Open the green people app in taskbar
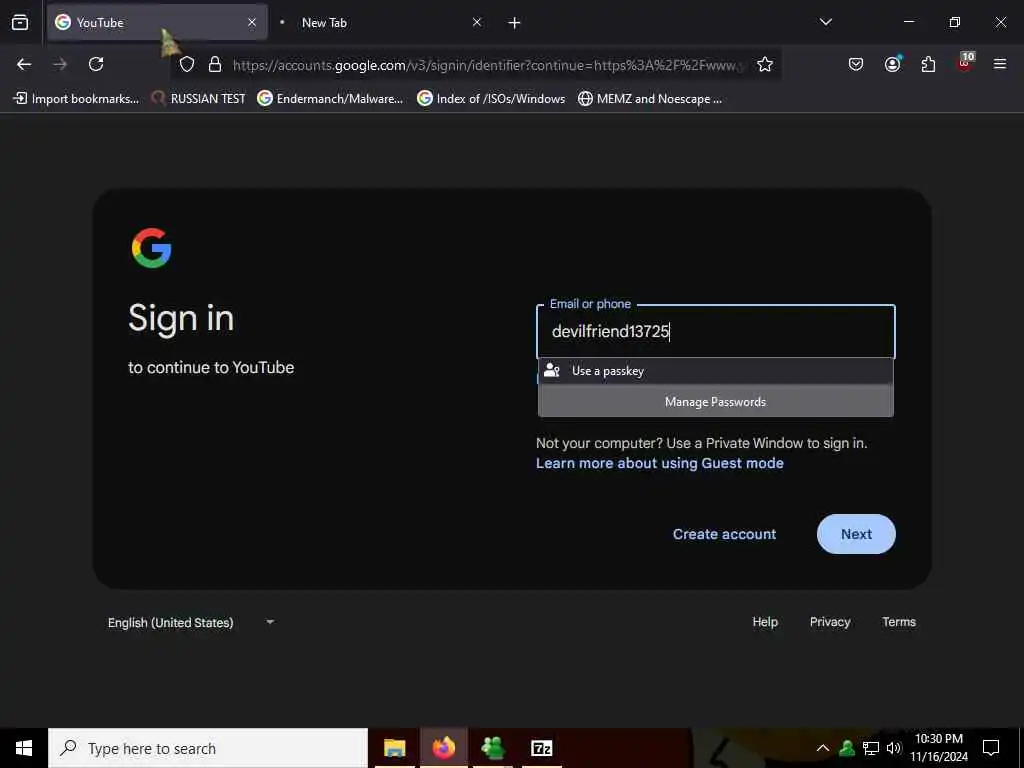This screenshot has width=1024, height=768. (493, 748)
